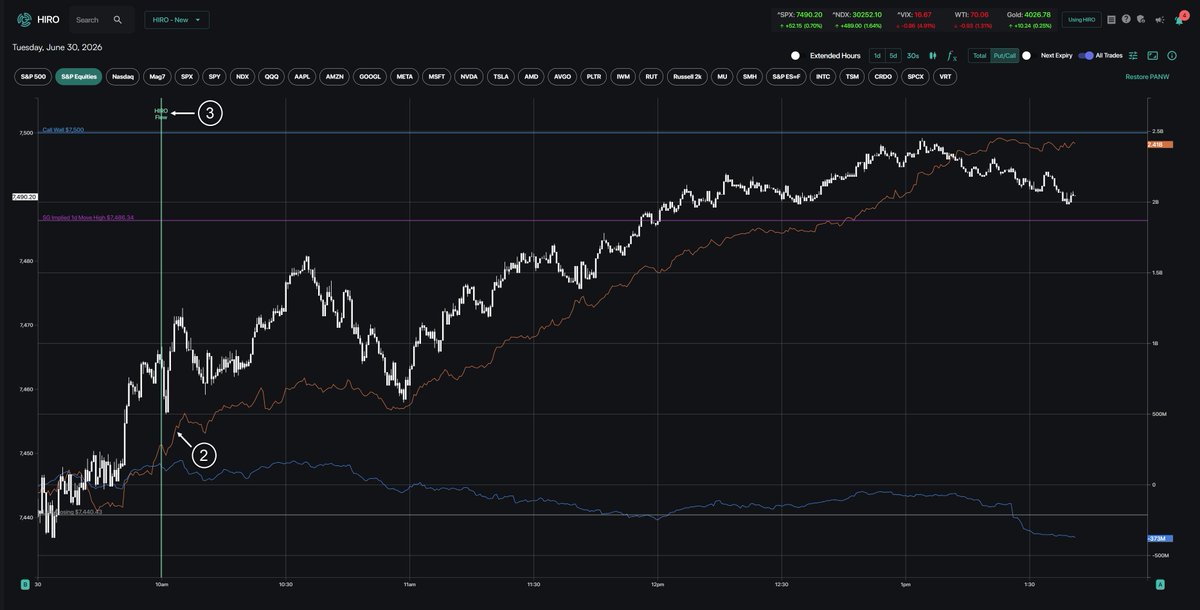Choose the SPY ticker chip
The height and width of the screenshot is (610, 1200).
click(x=215, y=76)
